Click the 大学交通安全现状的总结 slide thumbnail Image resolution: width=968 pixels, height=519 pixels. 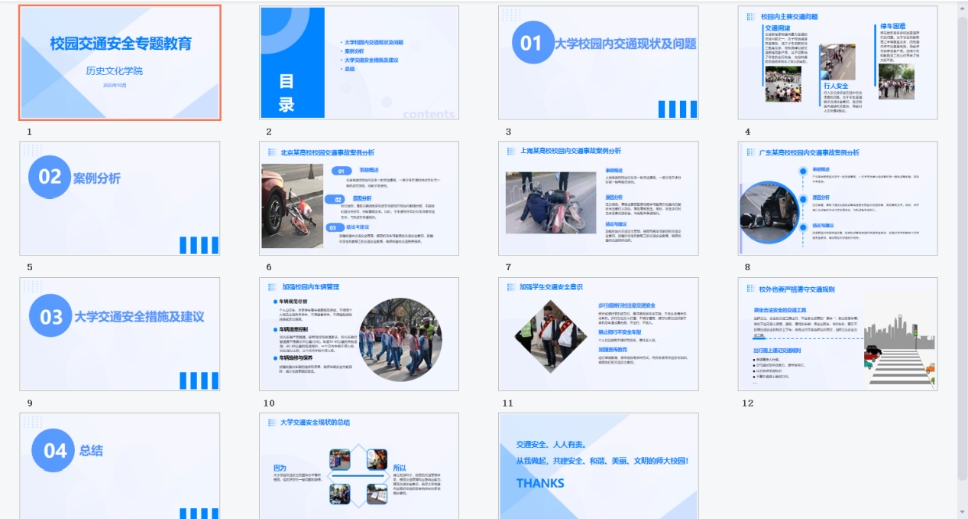point(359,465)
